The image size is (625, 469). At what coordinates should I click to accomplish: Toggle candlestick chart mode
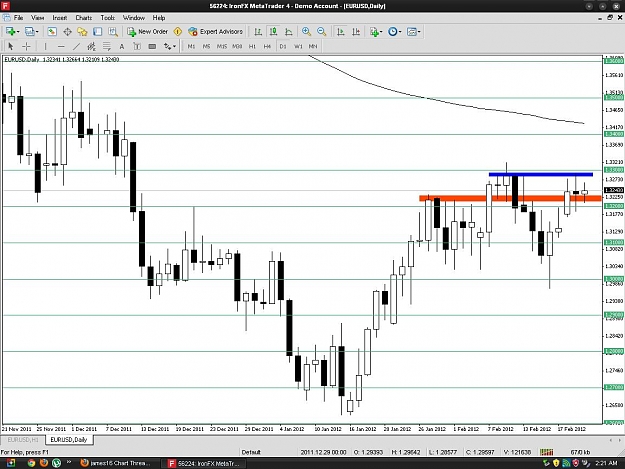[x=273, y=31]
